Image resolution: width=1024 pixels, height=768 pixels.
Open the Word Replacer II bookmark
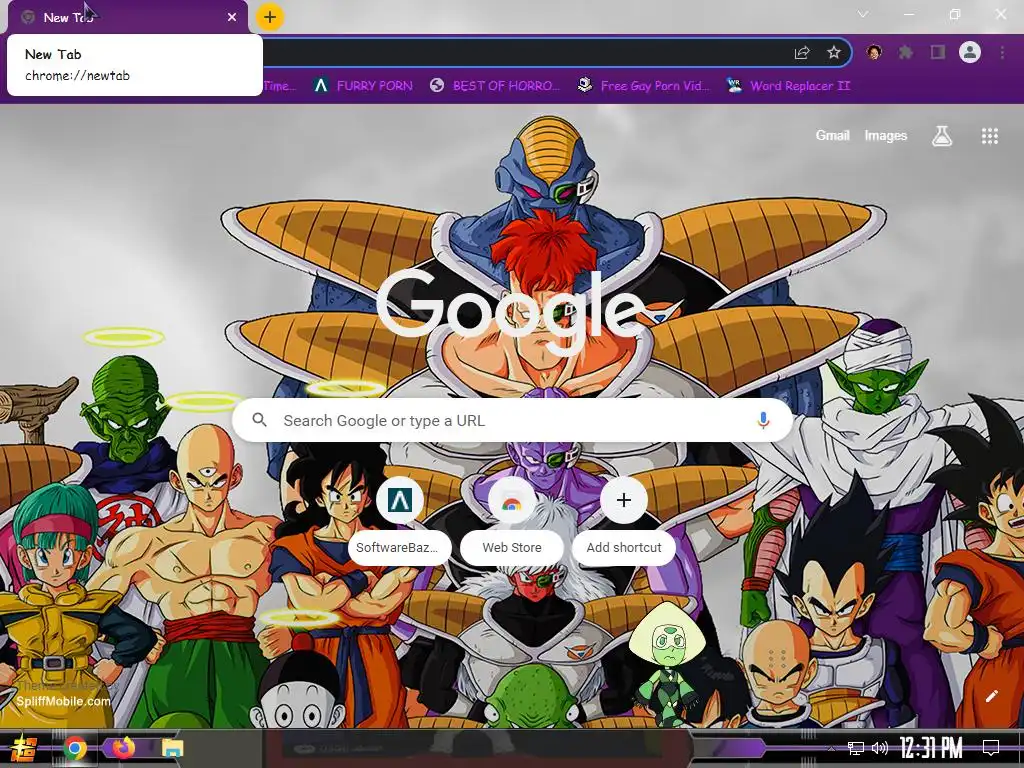point(788,86)
